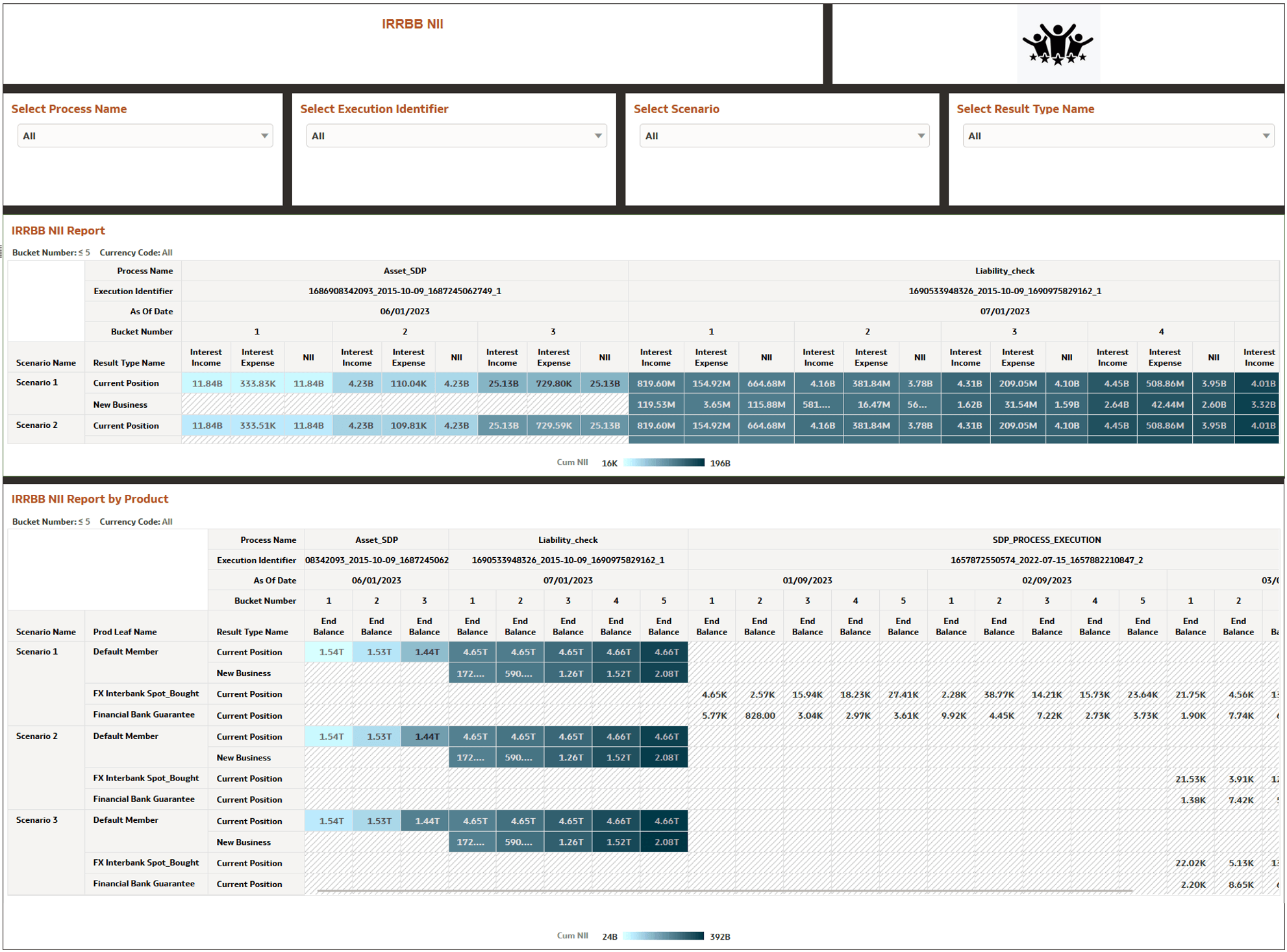Select the Liability_check header in NII Report
This screenshot has height=952, width=1287.
pos(1004,271)
